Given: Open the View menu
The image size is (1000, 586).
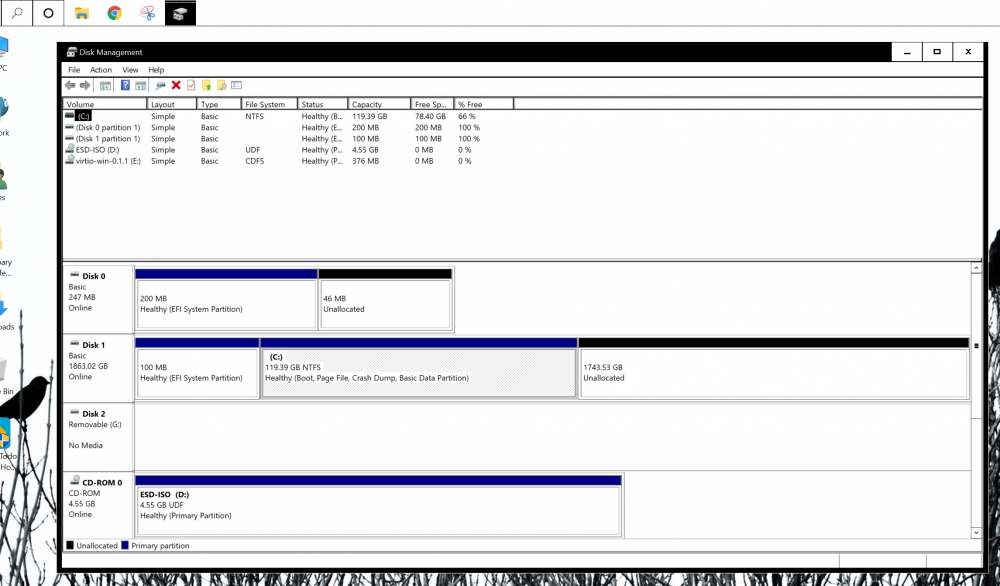Looking at the screenshot, I should pos(130,70).
